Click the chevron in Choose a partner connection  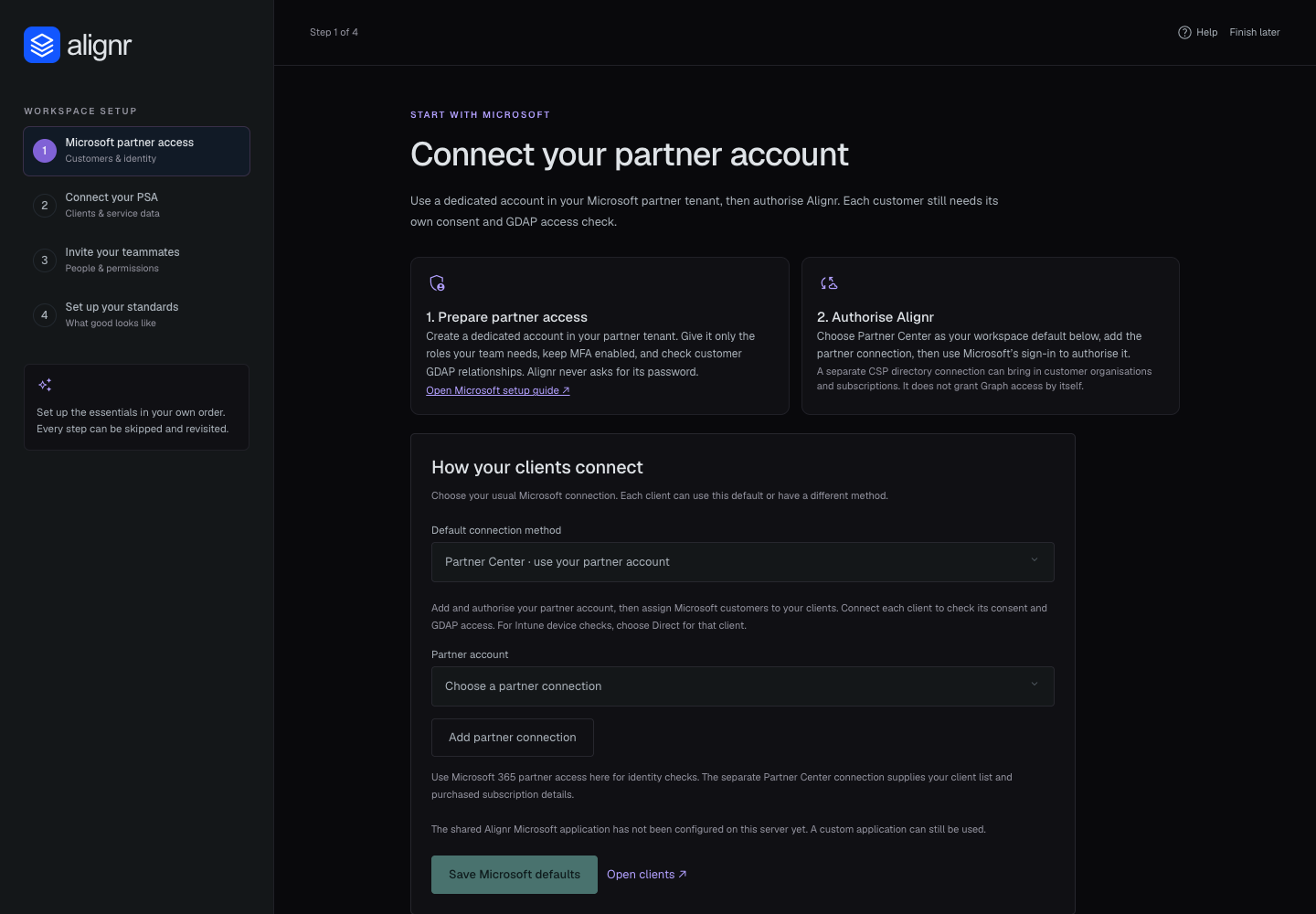coord(1035,685)
